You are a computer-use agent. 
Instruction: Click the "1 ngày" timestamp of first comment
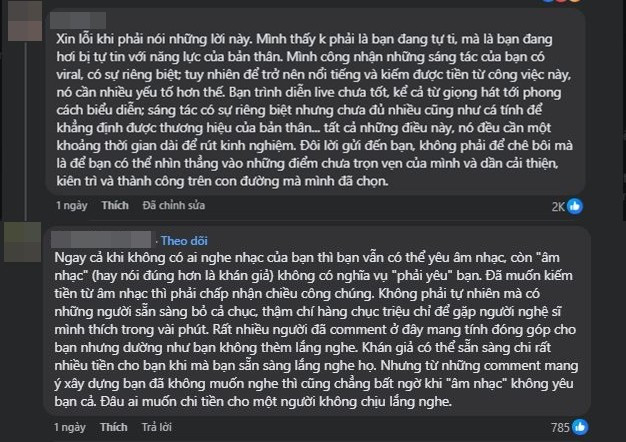[x=72, y=205]
